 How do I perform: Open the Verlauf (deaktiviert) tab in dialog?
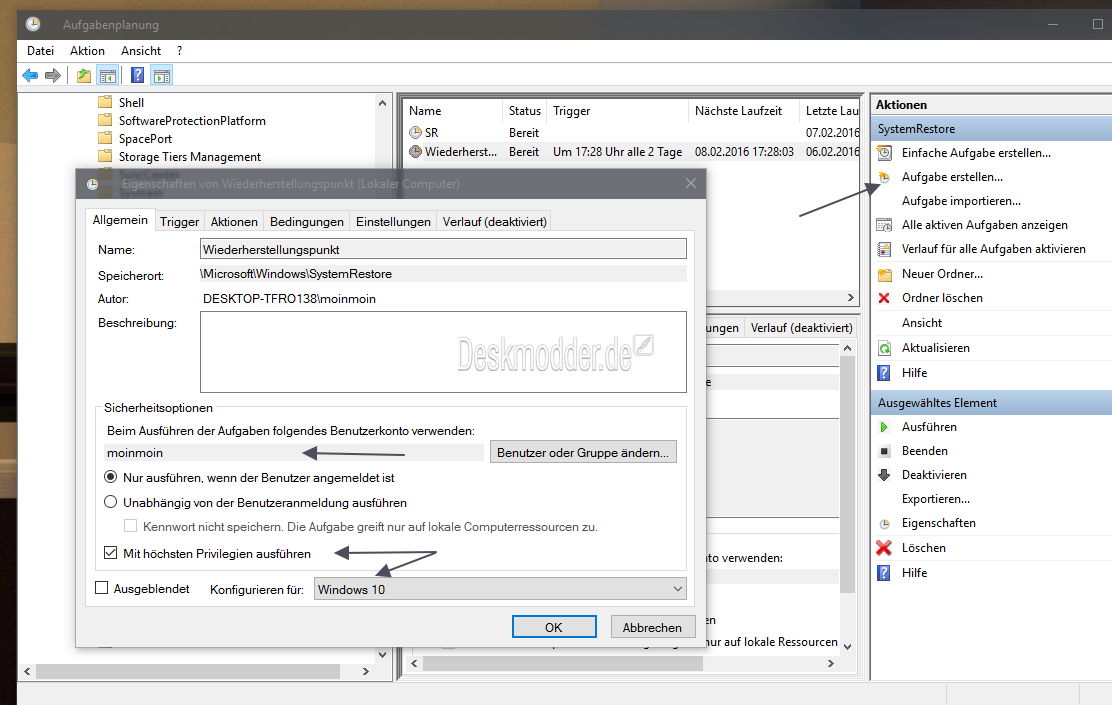494,221
